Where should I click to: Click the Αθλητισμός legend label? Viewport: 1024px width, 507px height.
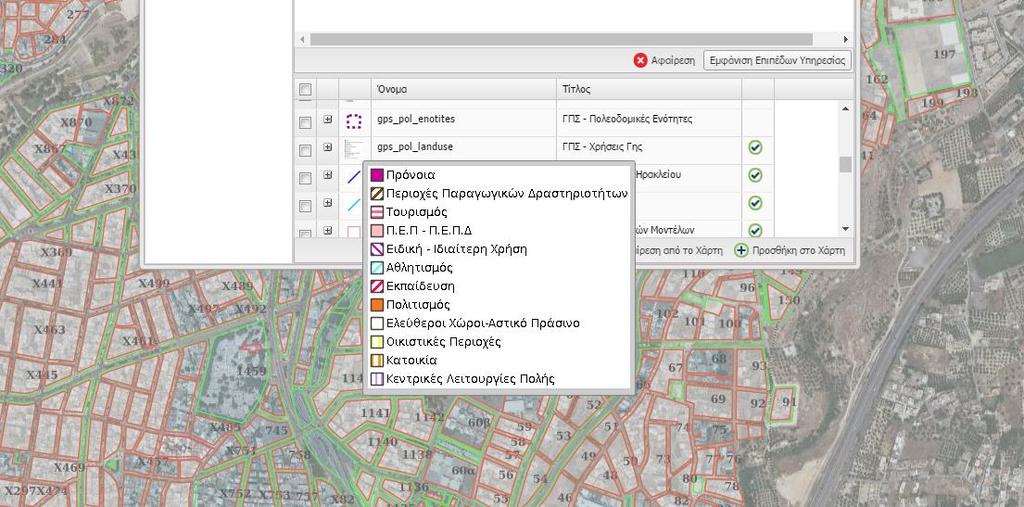click(419, 268)
